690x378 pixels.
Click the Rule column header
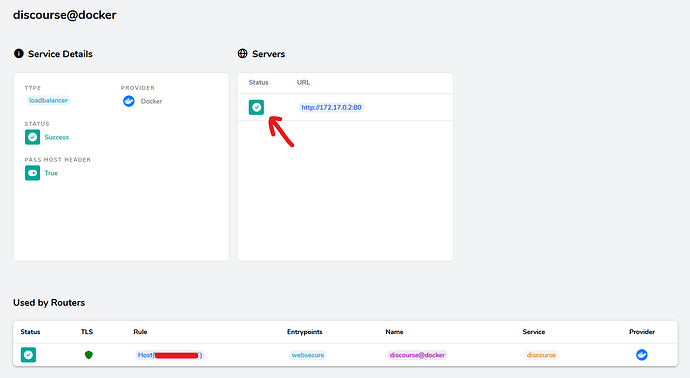coord(140,332)
